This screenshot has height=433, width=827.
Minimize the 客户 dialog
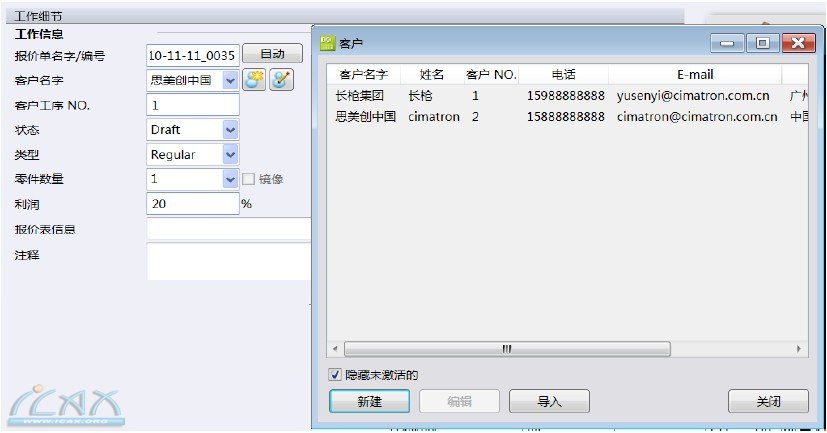[727, 43]
